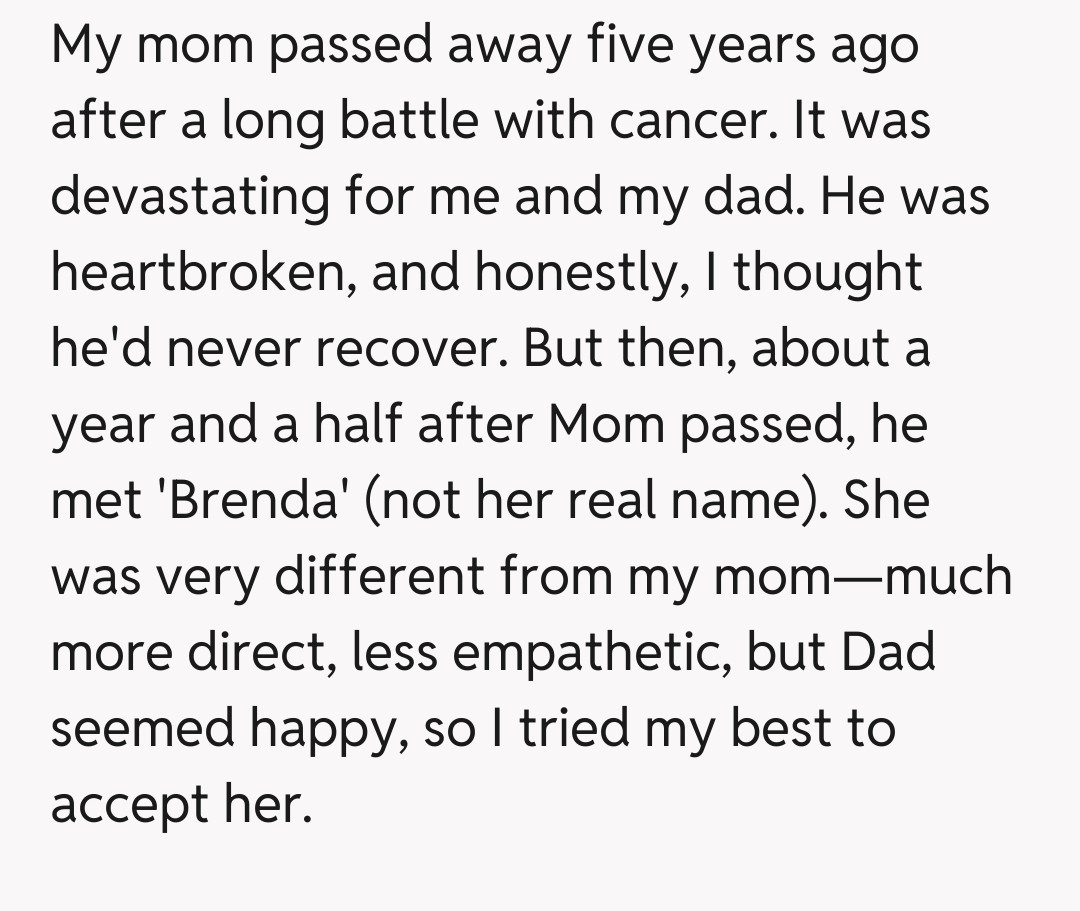Tap the word "best" near the end
This screenshot has height=911, width=1080.
pyautogui.click(x=780, y=728)
